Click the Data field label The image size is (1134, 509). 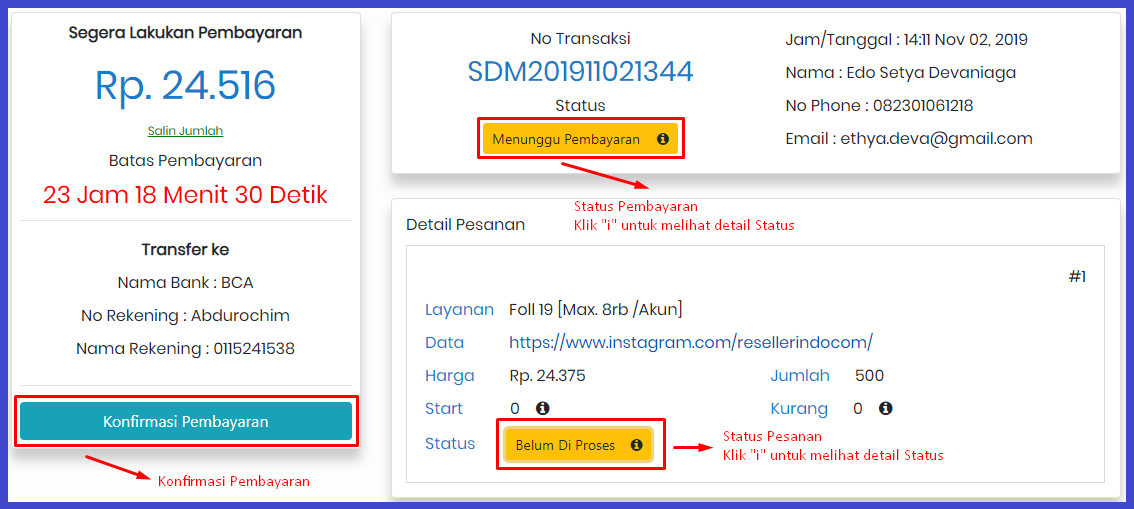445,343
